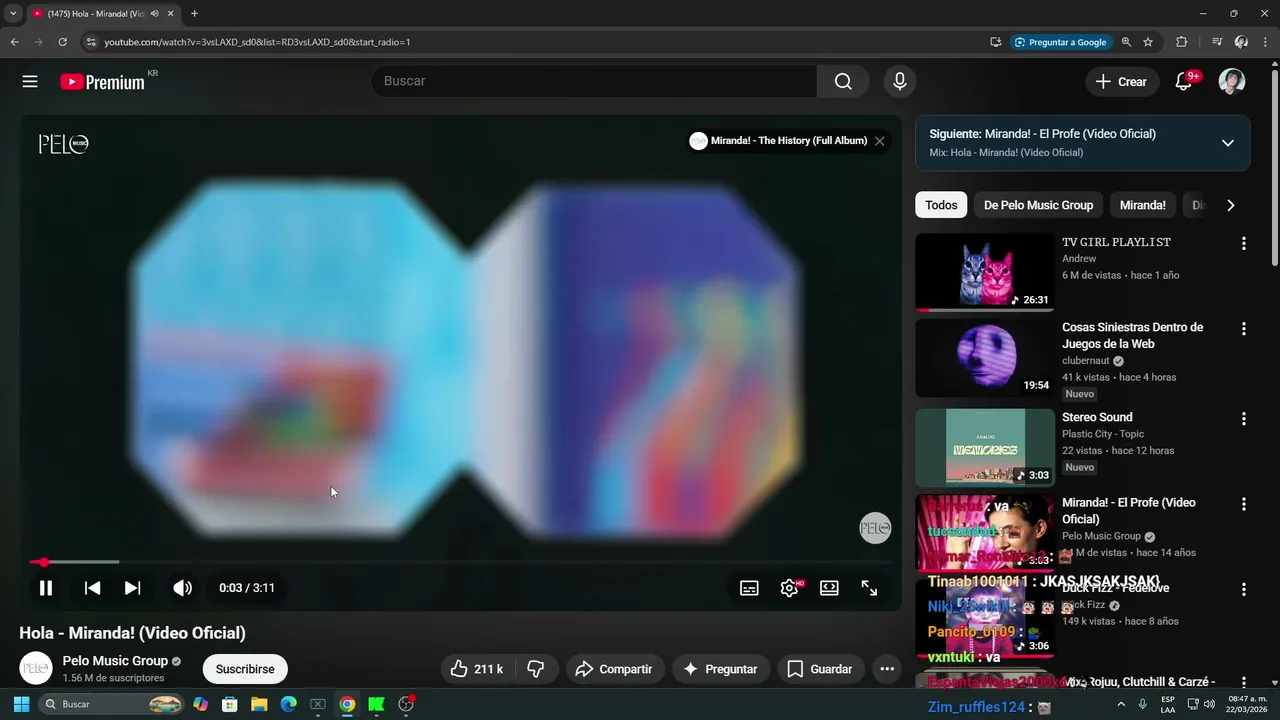Screen dimensions: 1280x720
Task: Open options for TV GIRL PLAYLIST
Action: (x=1244, y=244)
